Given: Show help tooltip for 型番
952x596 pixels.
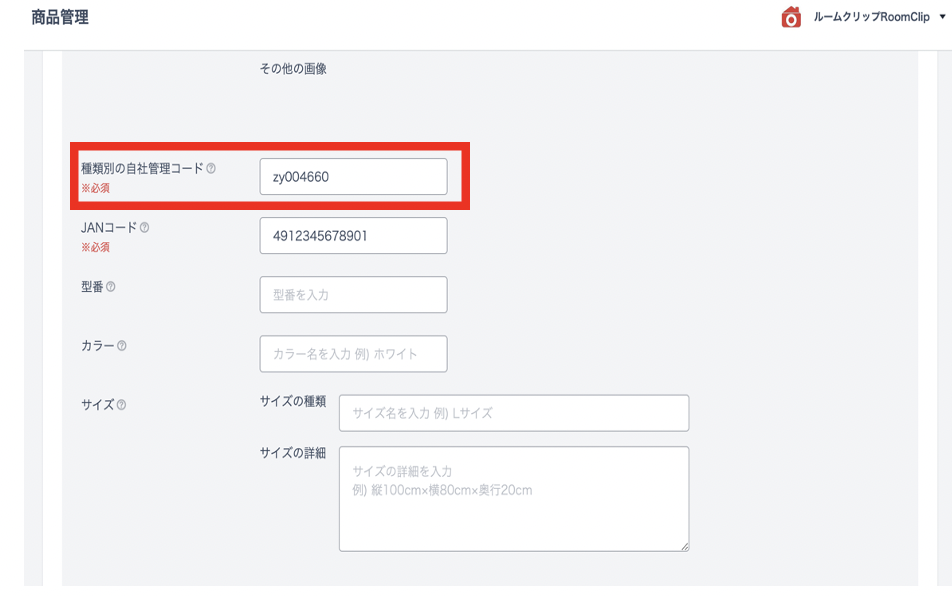Looking at the screenshot, I should pyautogui.click(x=110, y=287).
